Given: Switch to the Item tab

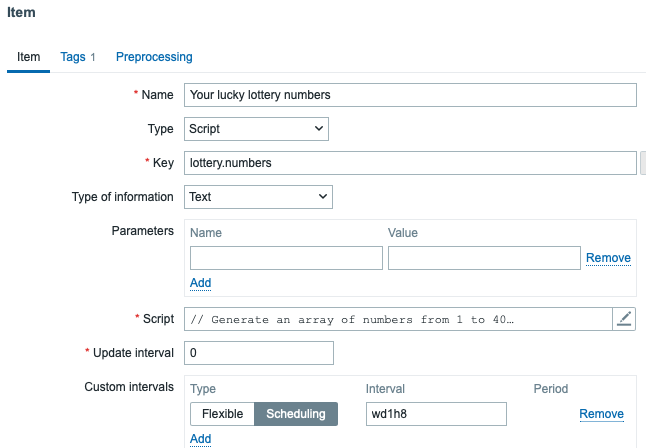Looking at the screenshot, I should tap(29, 57).
